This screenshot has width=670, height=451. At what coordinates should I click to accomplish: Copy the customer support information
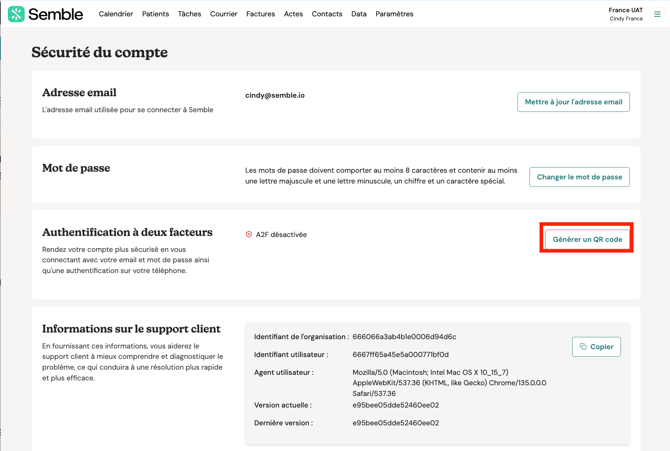tap(597, 347)
